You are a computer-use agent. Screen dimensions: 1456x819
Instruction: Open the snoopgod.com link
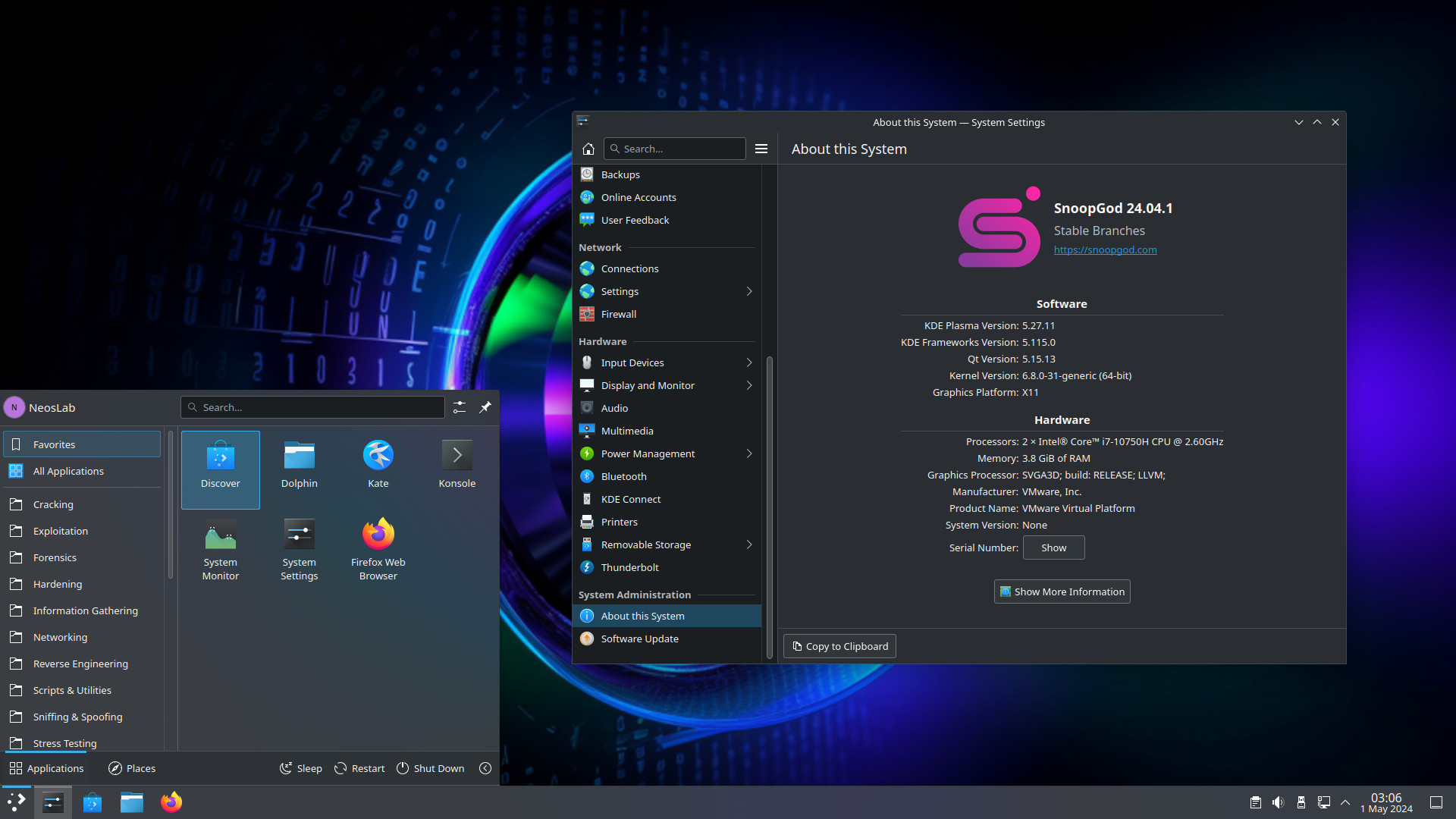point(1105,249)
